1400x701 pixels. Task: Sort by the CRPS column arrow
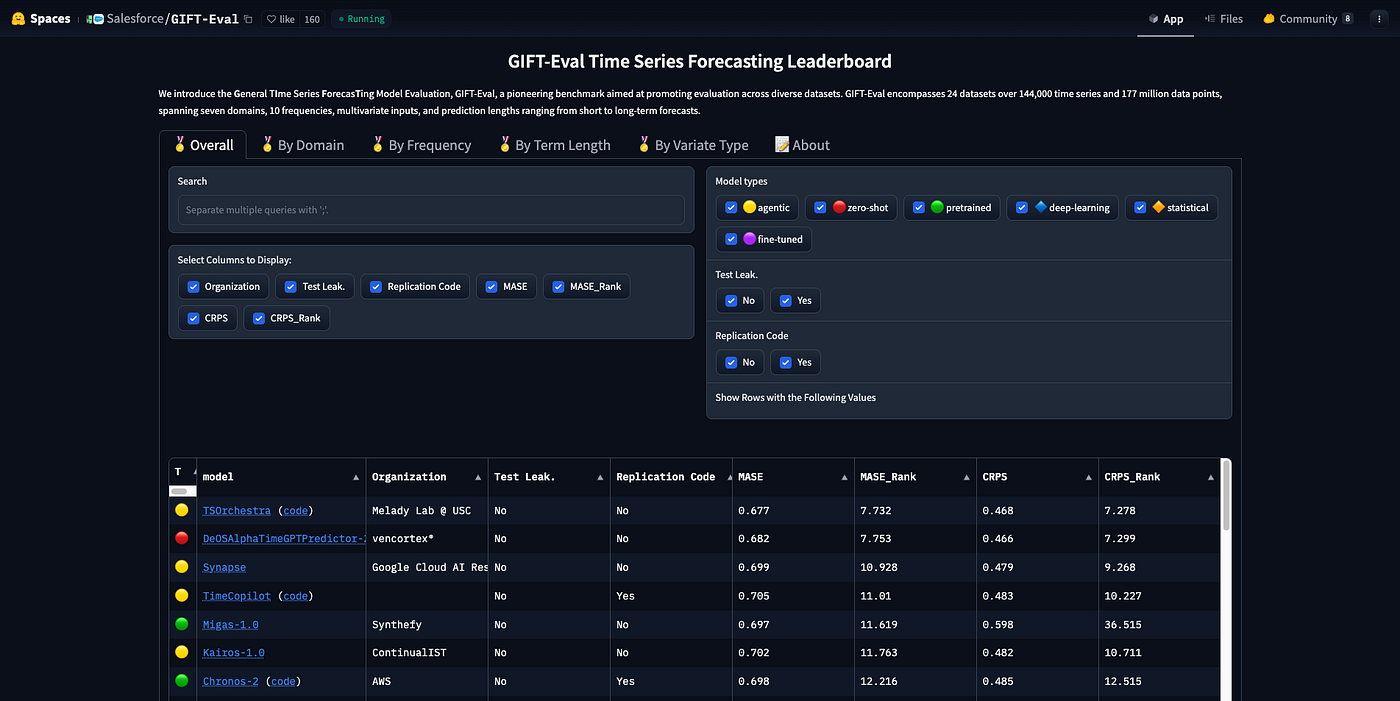point(1089,477)
